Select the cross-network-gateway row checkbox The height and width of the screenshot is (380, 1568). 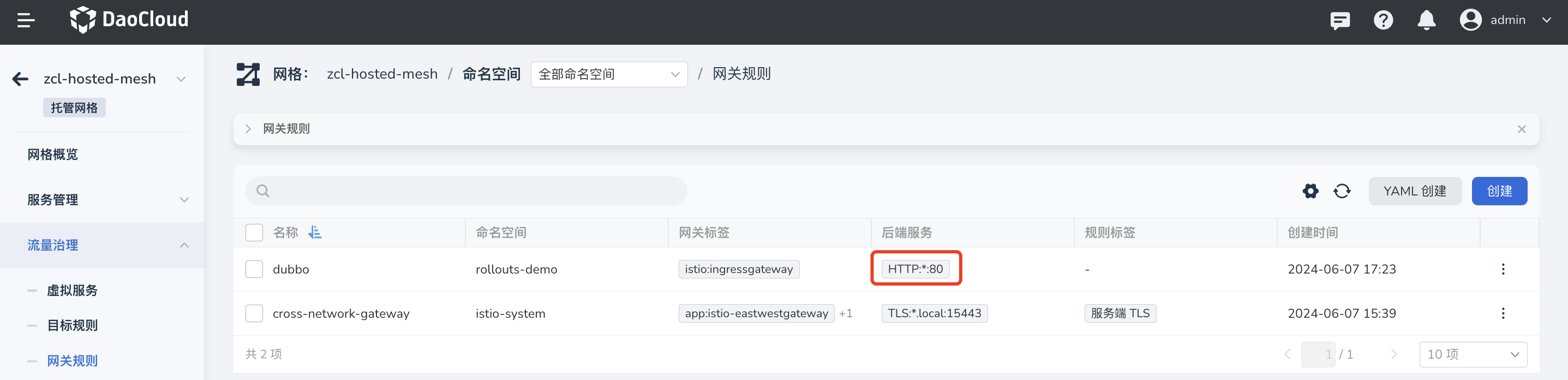point(254,313)
